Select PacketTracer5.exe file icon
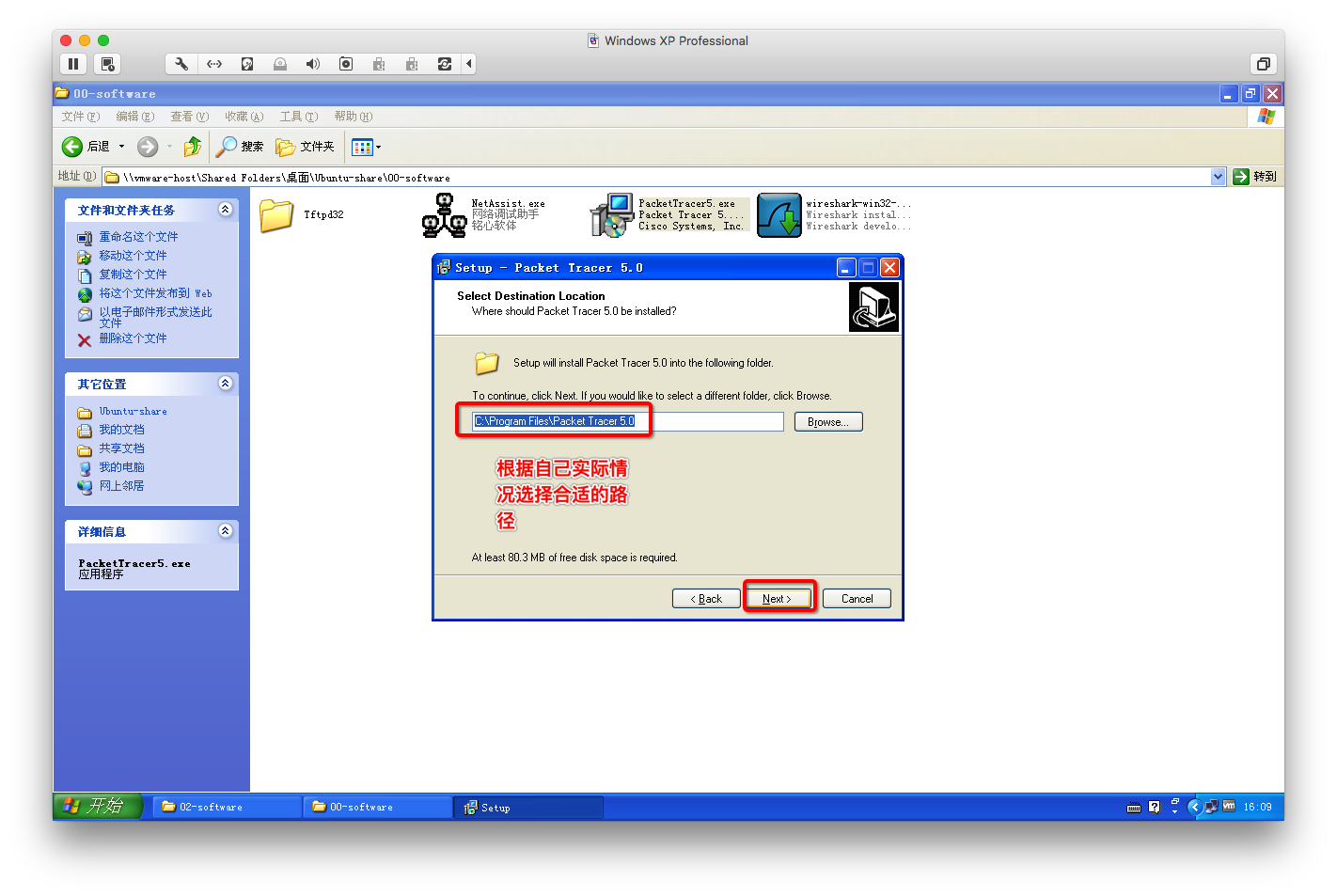1337x896 pixels. (x=611, y=215)
